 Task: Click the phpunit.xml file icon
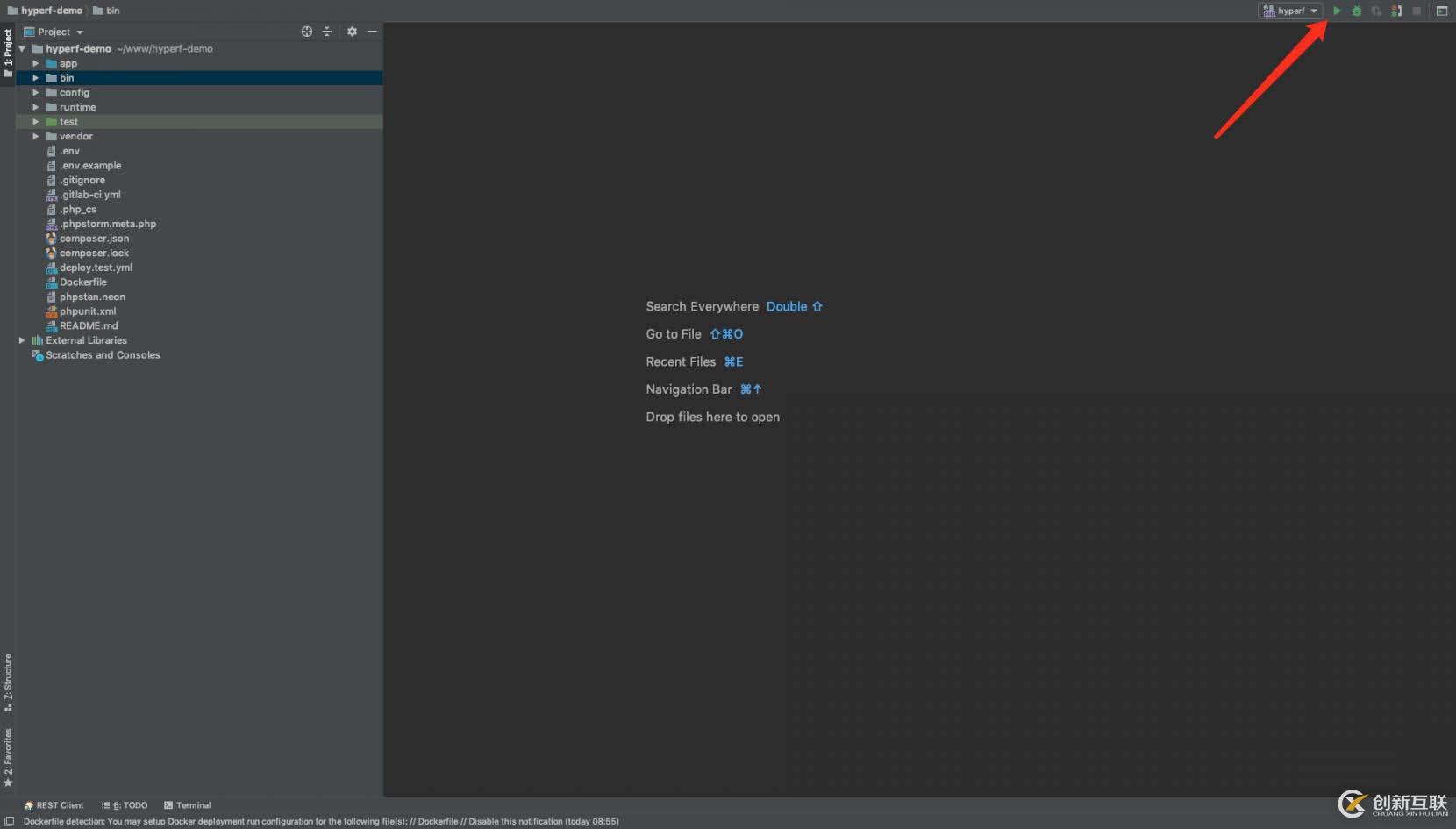pyautogui.click(x=51, y=311)
